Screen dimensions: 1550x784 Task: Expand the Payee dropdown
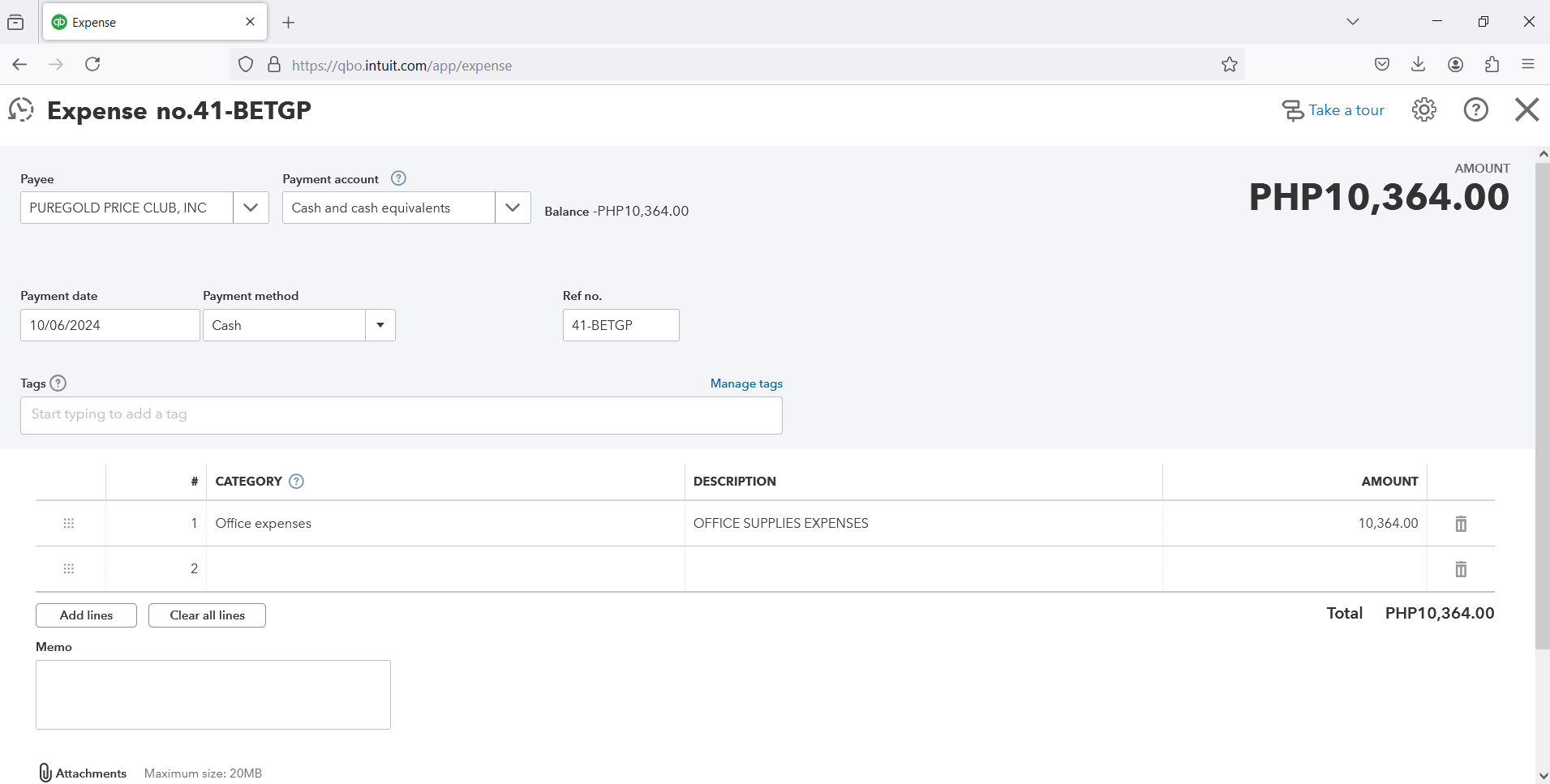tap(251, 208)
